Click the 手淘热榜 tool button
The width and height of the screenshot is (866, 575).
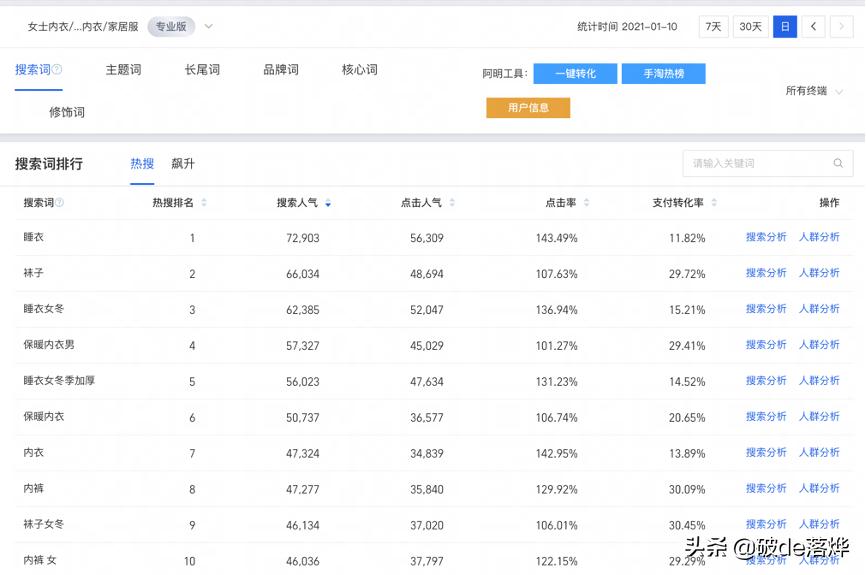click(663, 73)
